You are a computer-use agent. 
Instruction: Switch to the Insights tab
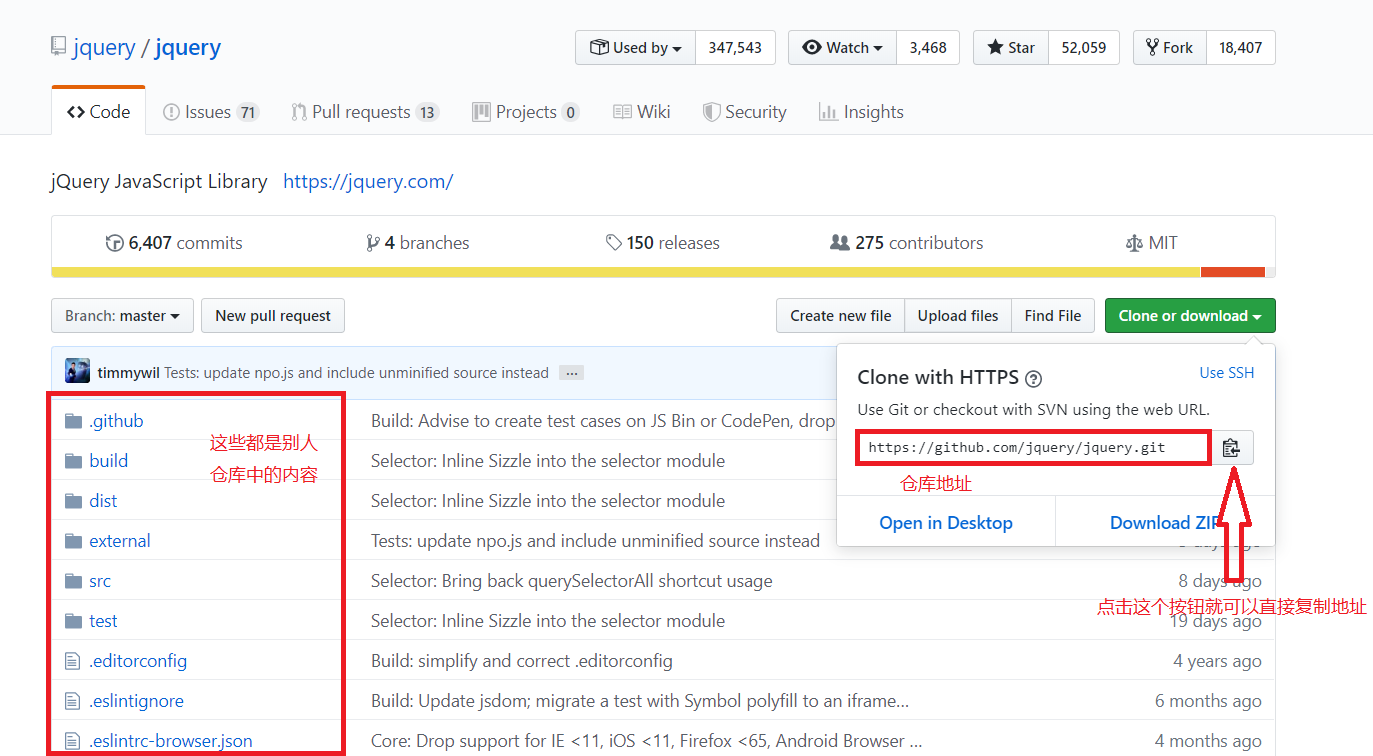(x=861, y=112)
